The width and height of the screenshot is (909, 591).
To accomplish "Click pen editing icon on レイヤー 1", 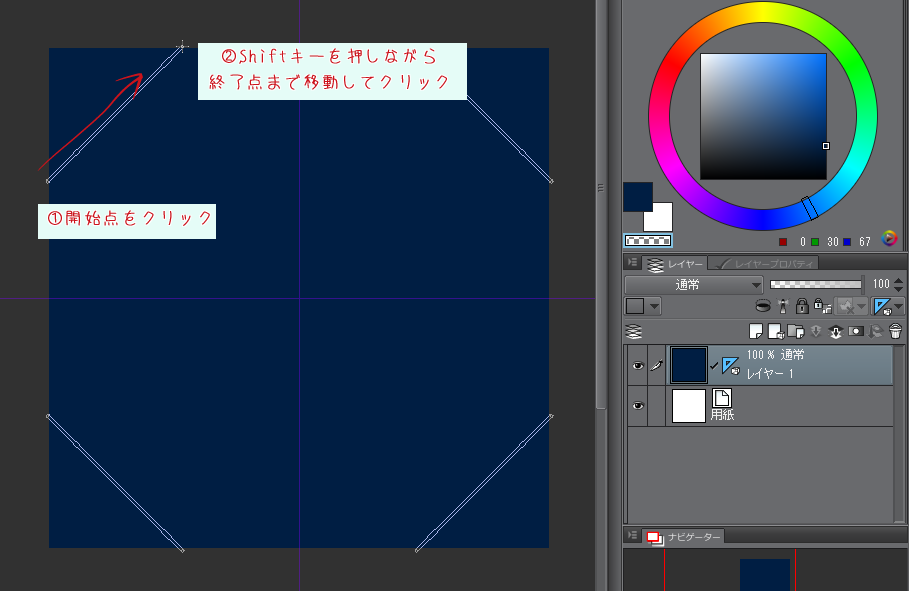I will point(656,365).
